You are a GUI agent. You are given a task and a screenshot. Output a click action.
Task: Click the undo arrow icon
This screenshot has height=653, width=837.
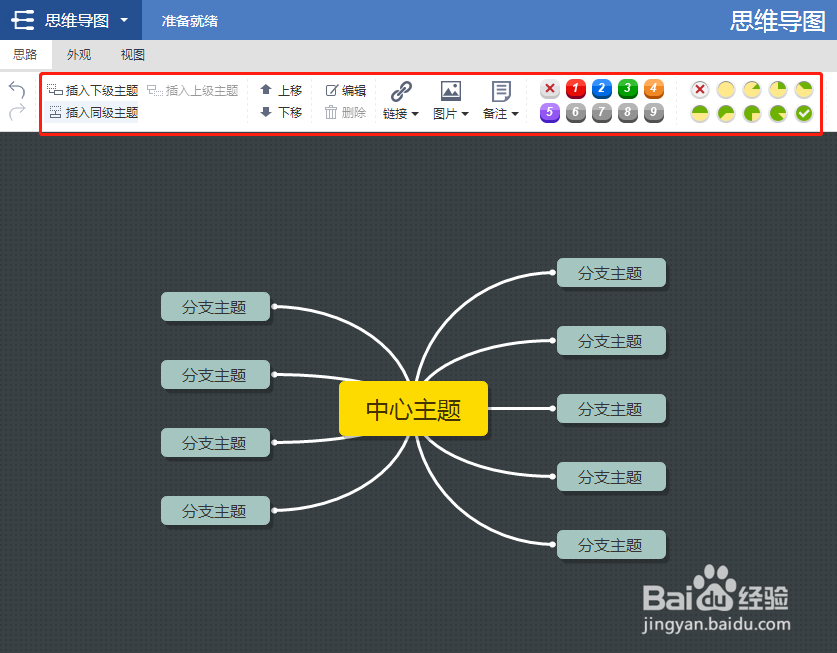tap(16, 90)
